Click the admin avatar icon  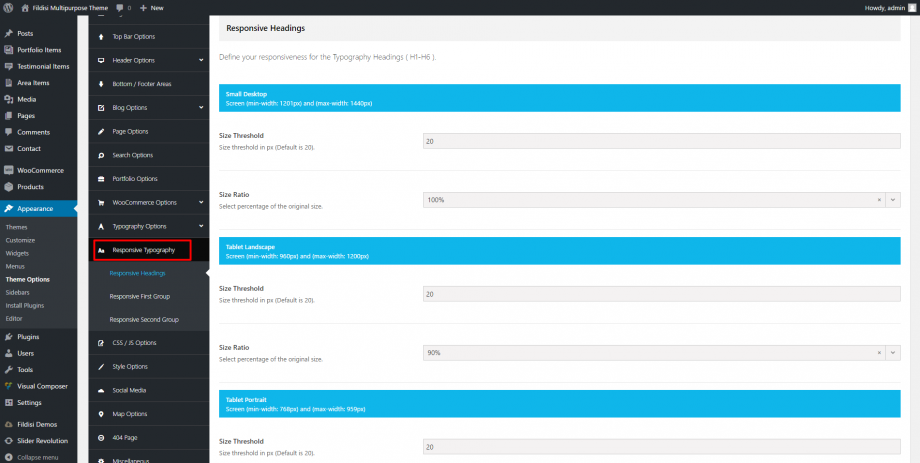coord(911,8)
